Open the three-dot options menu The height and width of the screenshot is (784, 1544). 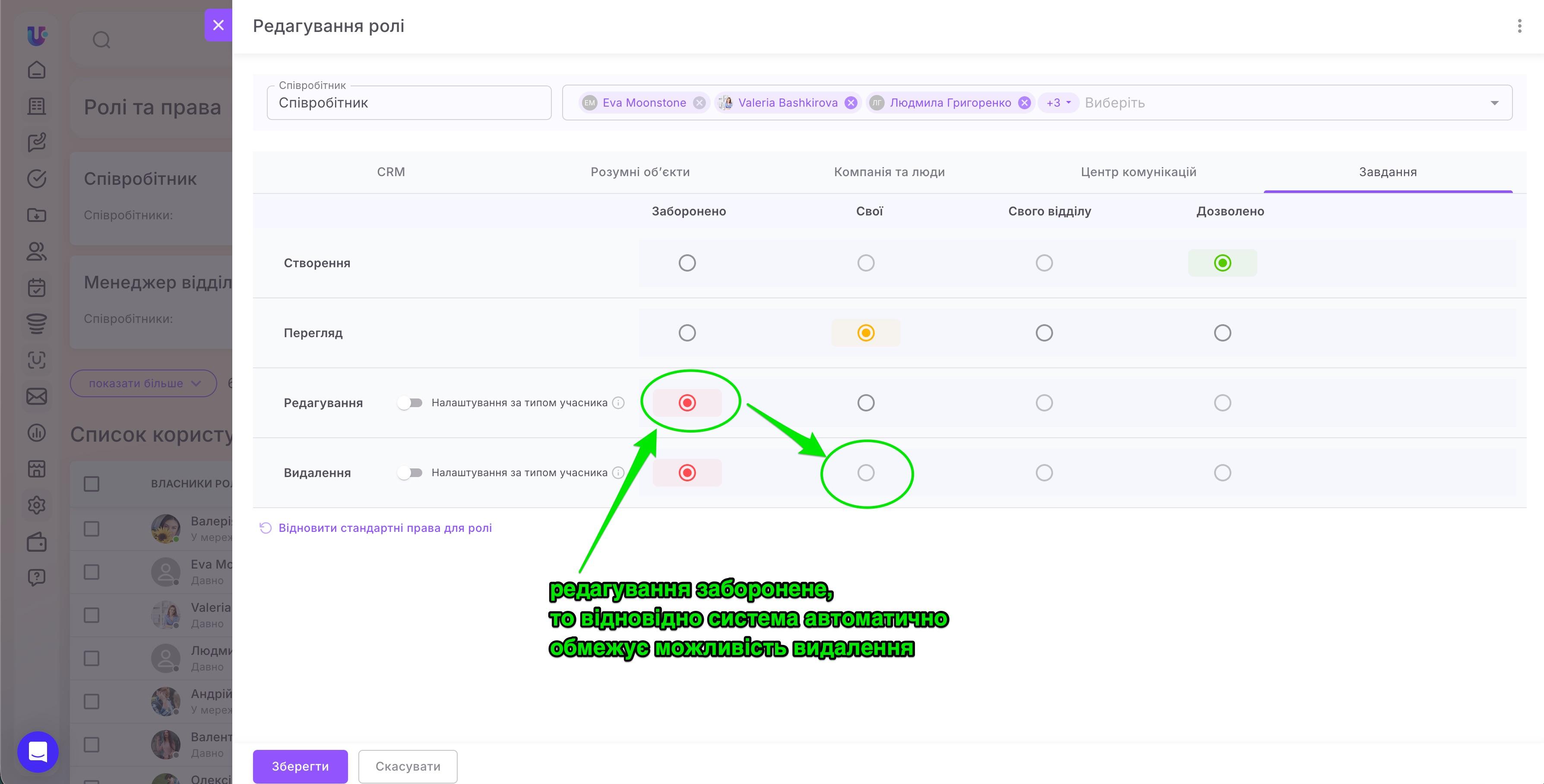[x=1519, y=26]
